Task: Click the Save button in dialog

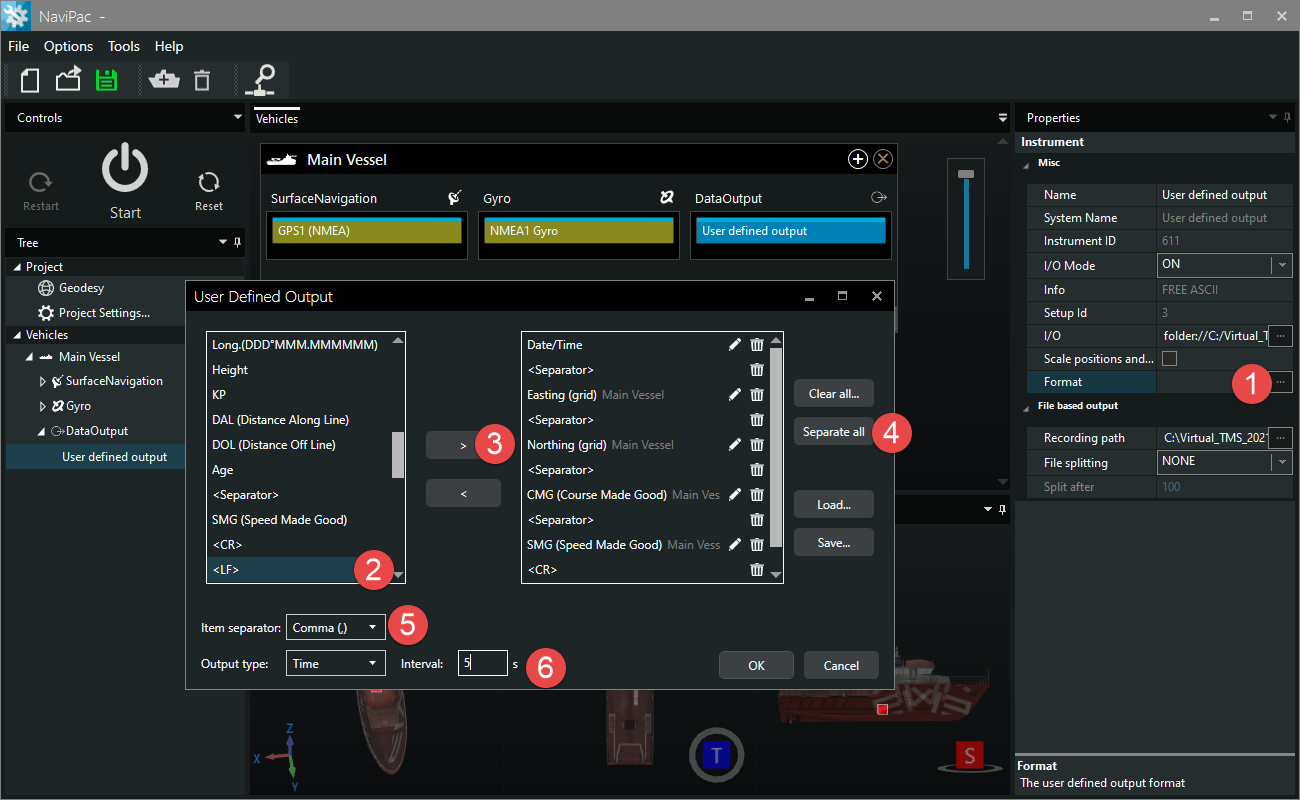Action: 834,542
